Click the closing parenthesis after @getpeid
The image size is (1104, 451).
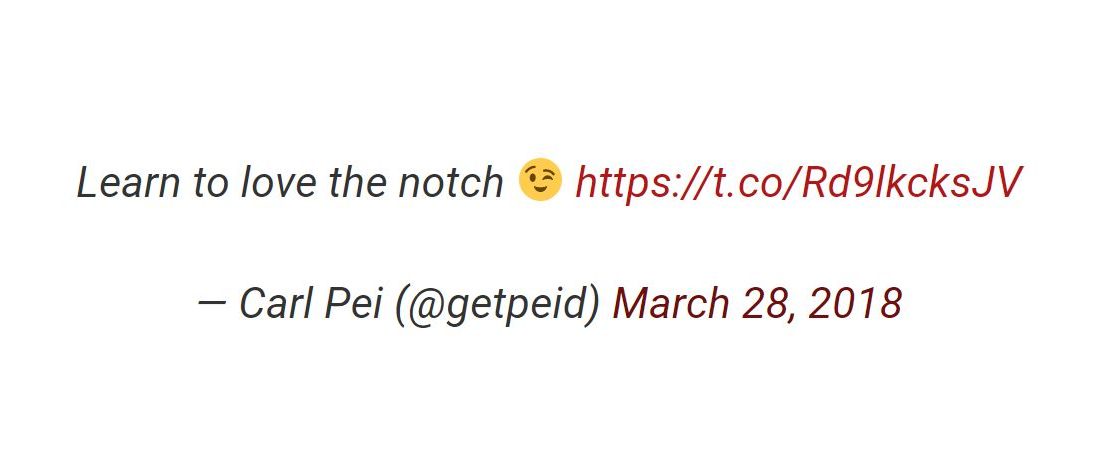coord(594,304)
